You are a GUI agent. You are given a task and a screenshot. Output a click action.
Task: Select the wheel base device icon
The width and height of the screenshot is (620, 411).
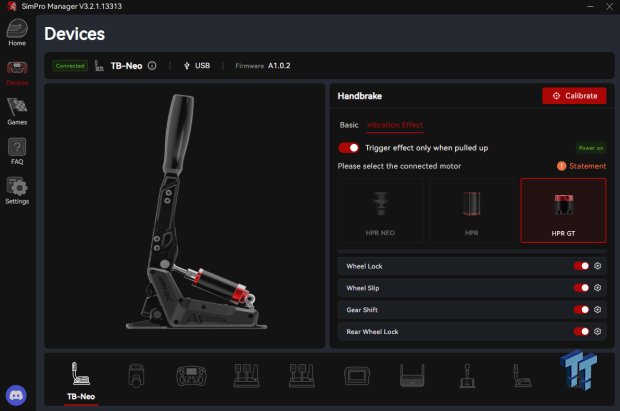pyautogui.click(x=136, y=375)
